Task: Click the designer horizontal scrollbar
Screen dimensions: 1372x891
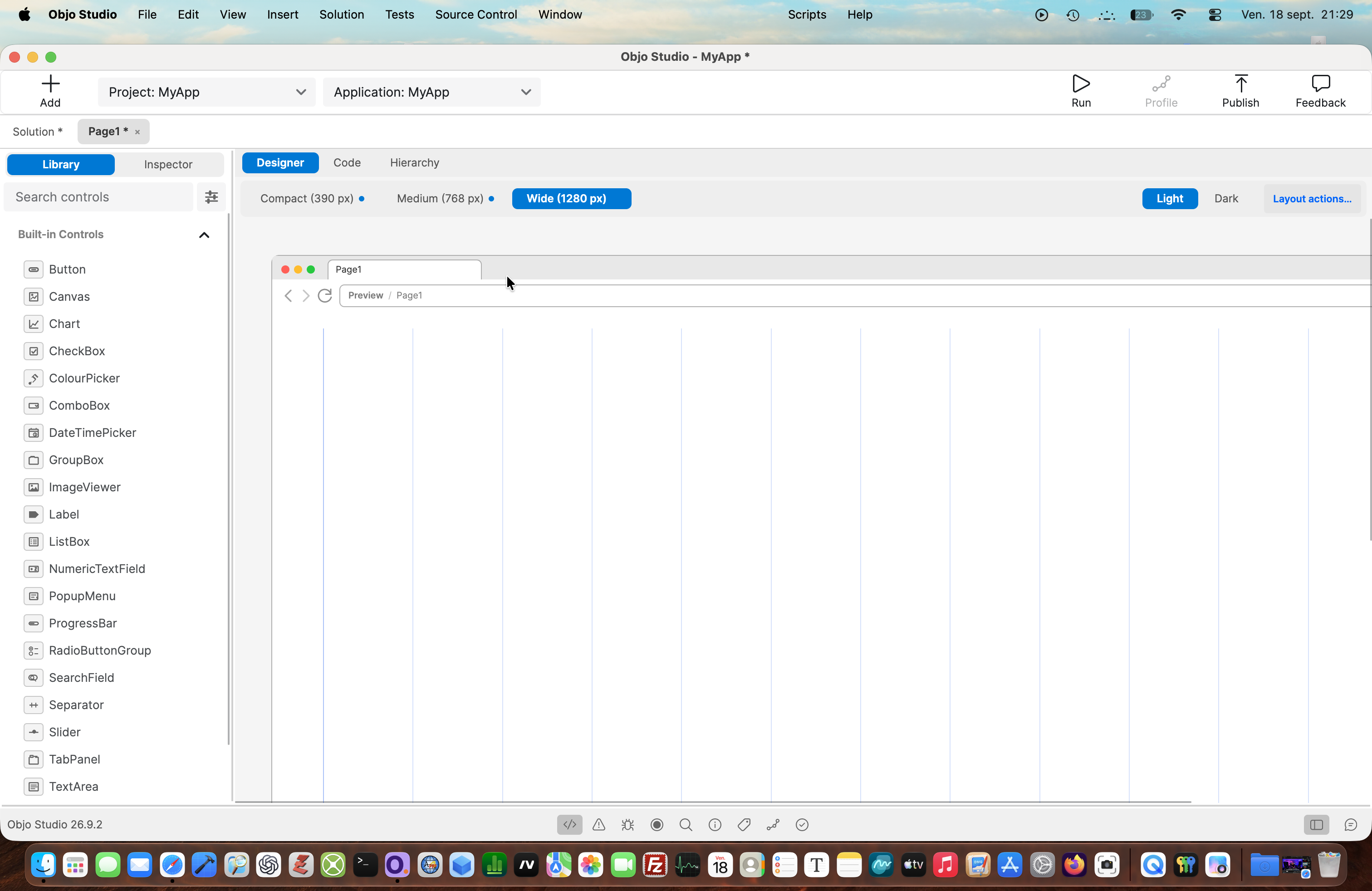Action: 713,802
